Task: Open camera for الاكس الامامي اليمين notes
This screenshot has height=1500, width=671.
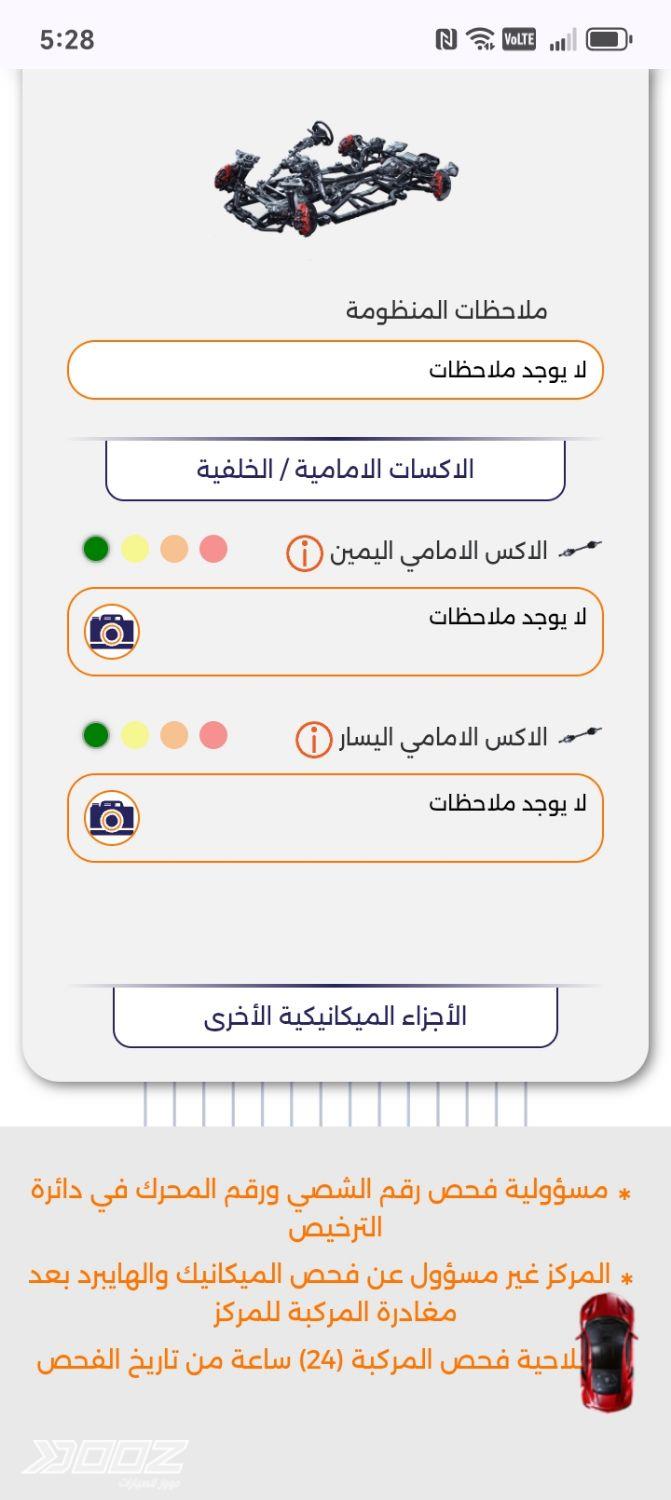Action: pos(112,631)
